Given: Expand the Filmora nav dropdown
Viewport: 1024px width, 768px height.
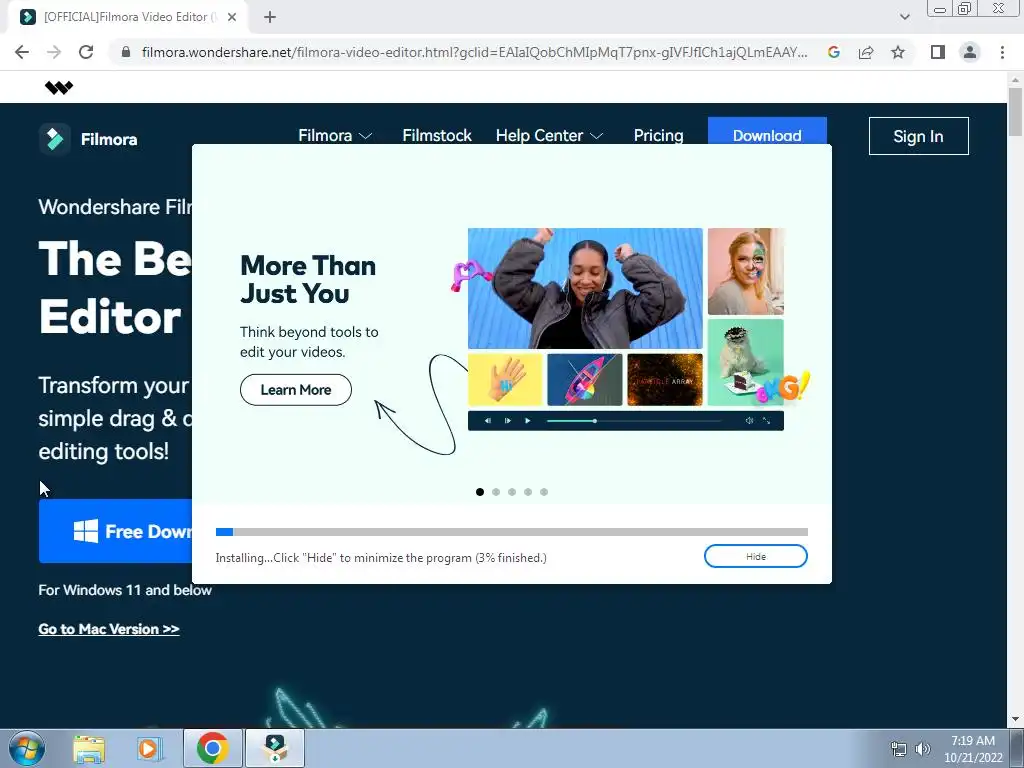Looking at the screenshot, I should 335,136.
